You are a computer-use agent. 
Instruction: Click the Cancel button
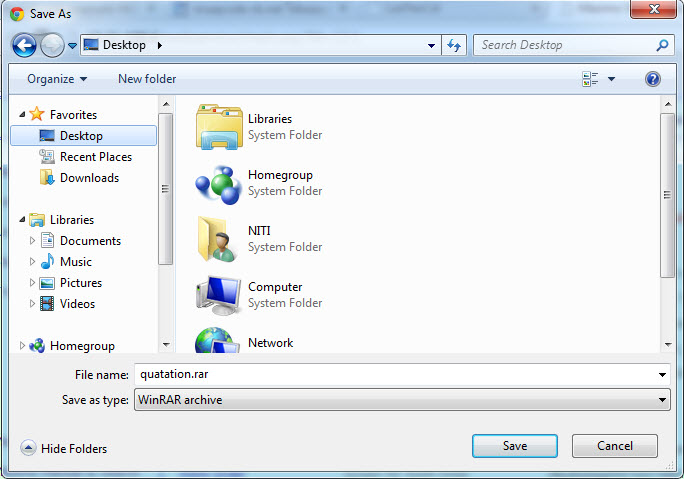[615, 446]
